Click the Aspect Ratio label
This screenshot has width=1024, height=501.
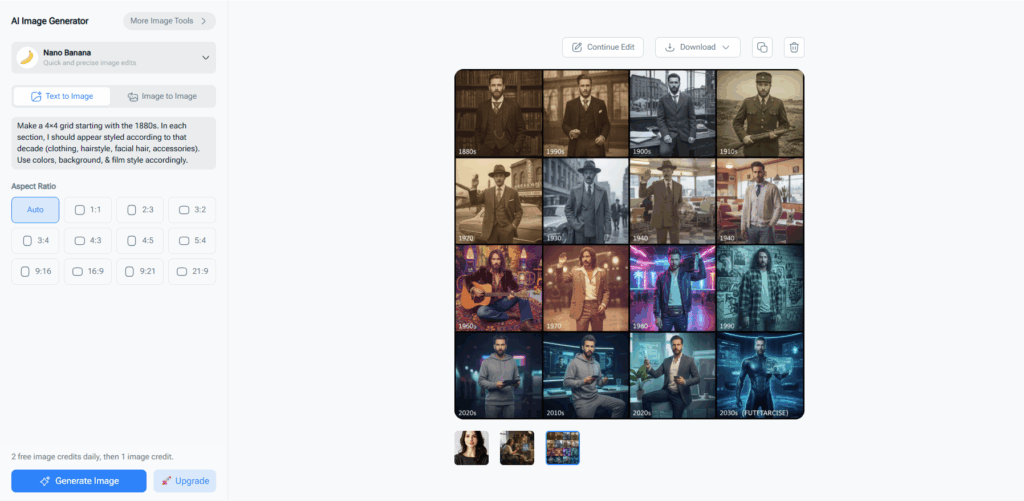tap(33, 186)
